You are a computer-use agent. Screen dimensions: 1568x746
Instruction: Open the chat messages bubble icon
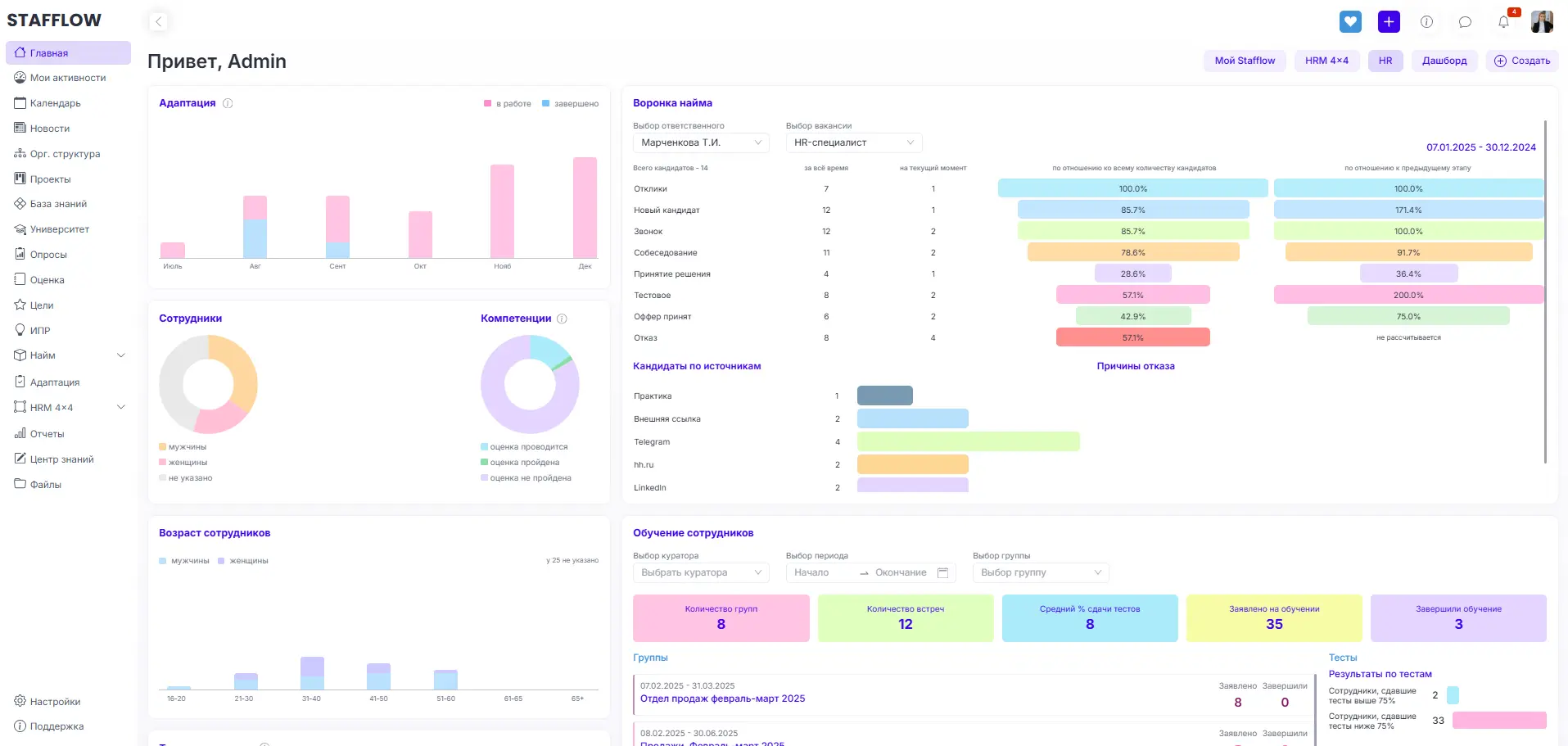coord(1465,22)
